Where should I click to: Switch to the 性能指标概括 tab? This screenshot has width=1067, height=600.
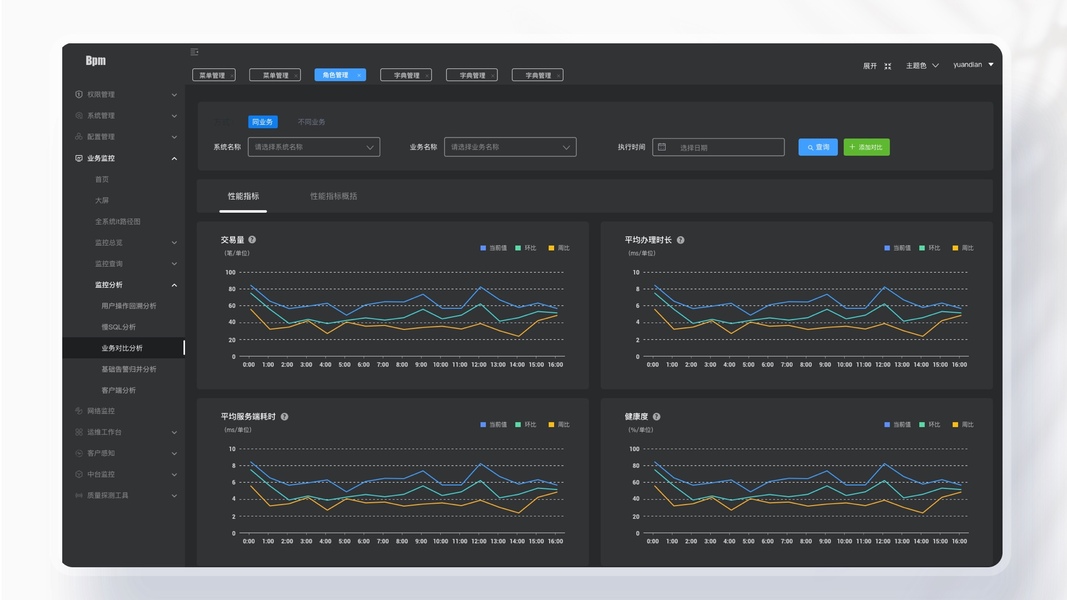tap(333, 196)
